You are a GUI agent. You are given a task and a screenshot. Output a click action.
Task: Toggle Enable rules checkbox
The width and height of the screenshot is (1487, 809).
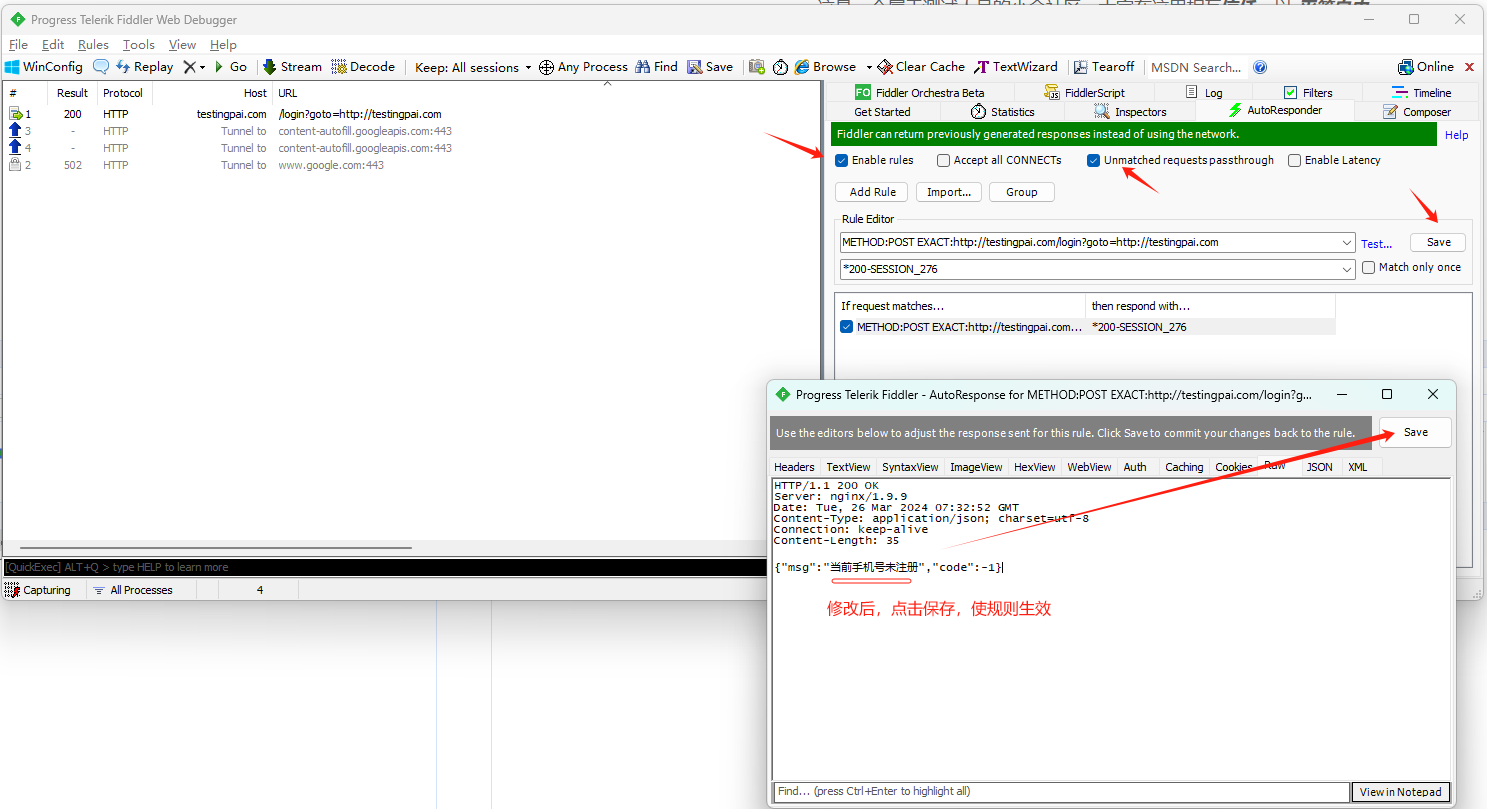pyautogui.click(x=842, y=160)
